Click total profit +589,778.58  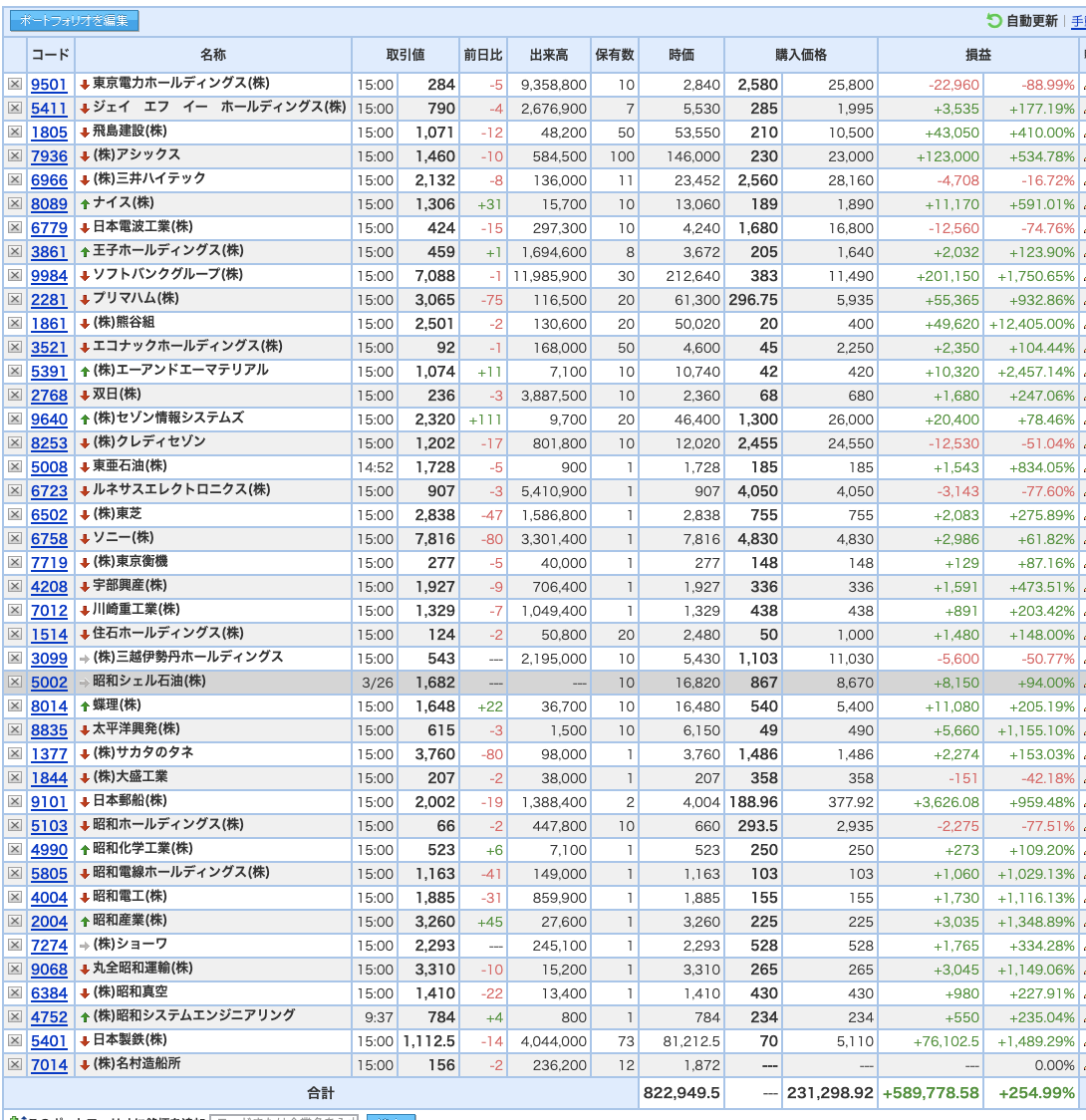[931, 1093]
